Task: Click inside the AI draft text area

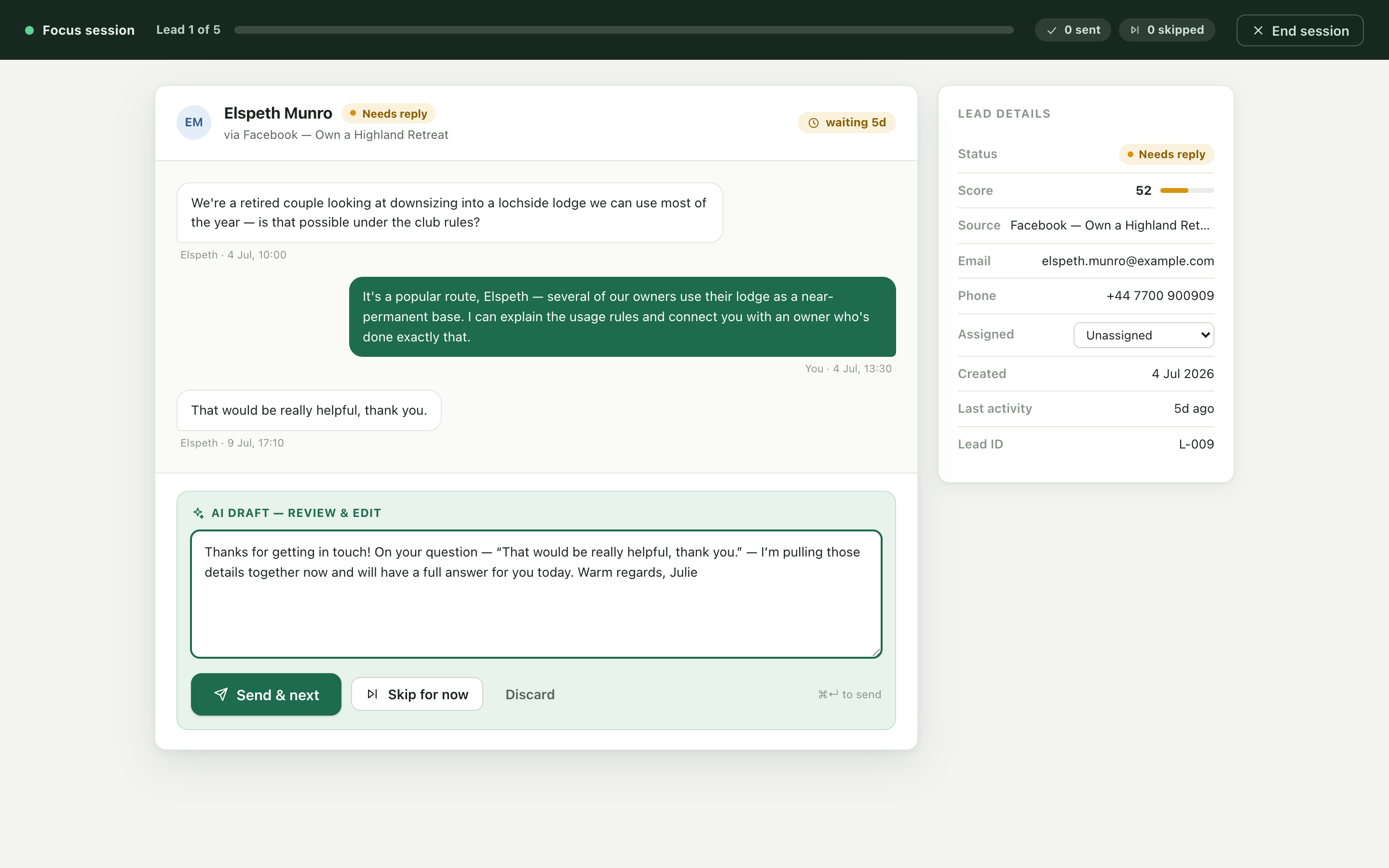Action: pos(535,594)
